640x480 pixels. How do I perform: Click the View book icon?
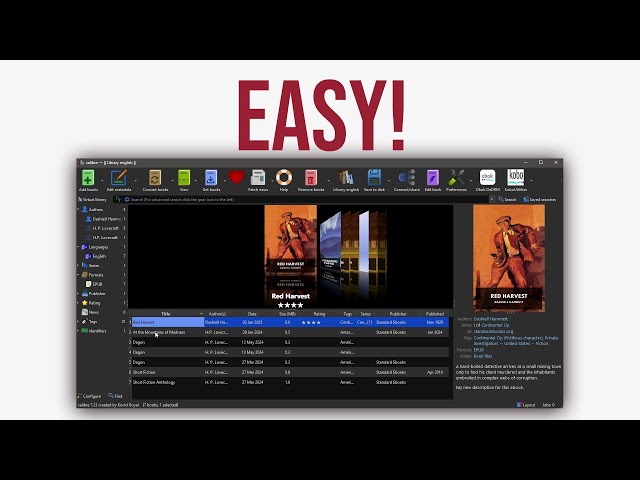(x=184, y=178)
